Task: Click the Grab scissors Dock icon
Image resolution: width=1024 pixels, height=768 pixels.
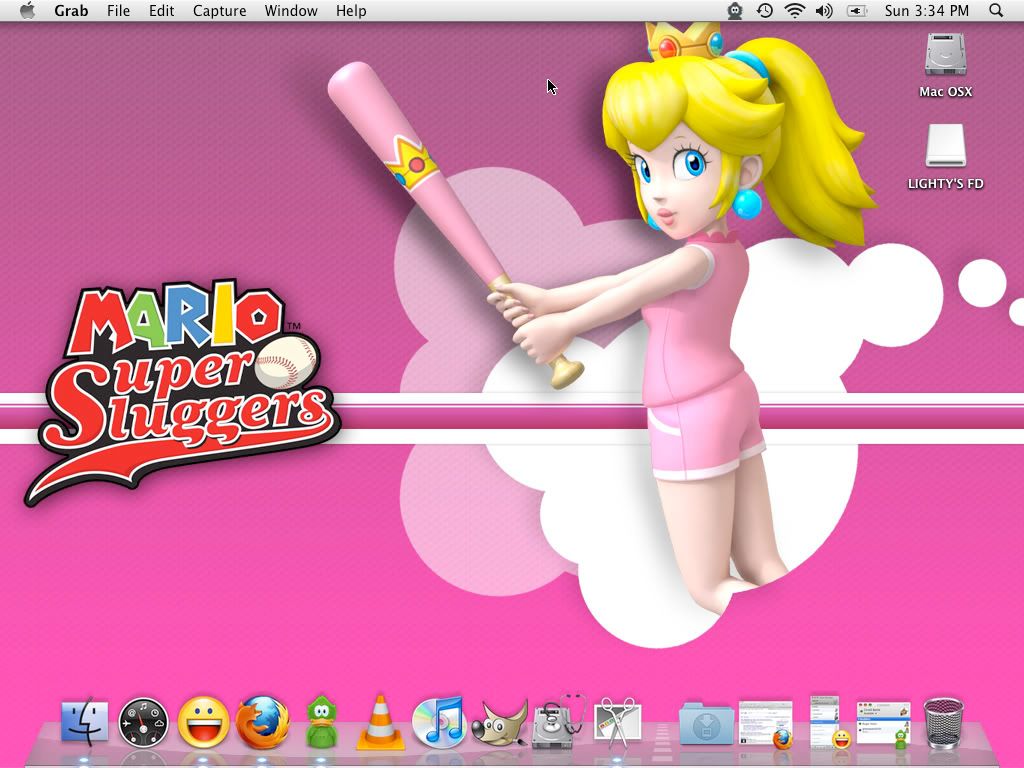Action: click(x=617, y=722)
